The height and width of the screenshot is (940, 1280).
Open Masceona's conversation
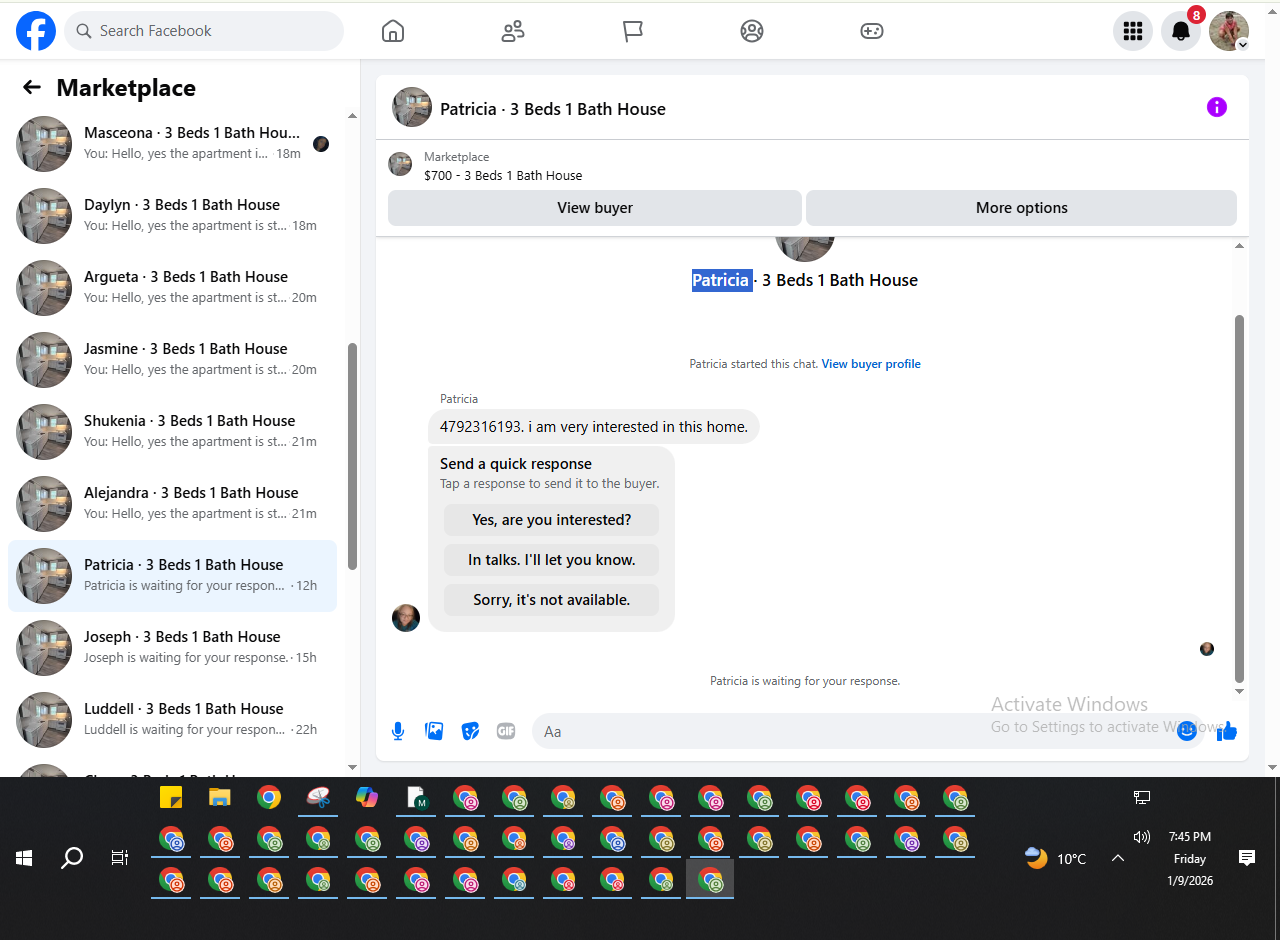click(172, 144)
